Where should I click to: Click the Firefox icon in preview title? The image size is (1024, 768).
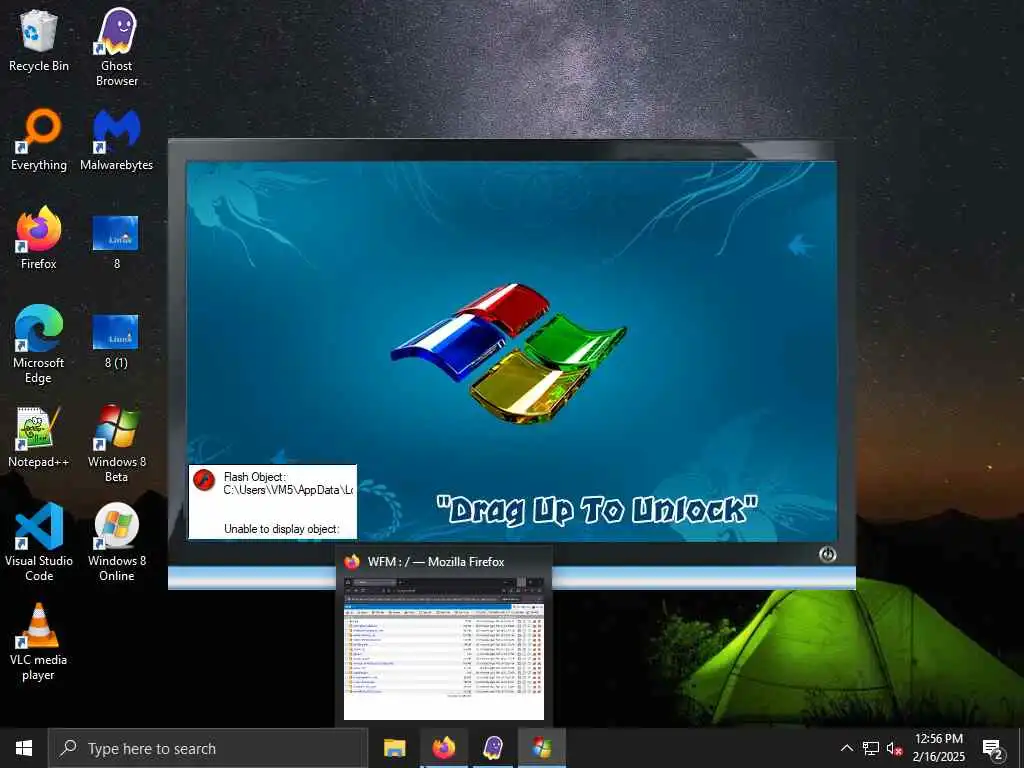(353, 562)
